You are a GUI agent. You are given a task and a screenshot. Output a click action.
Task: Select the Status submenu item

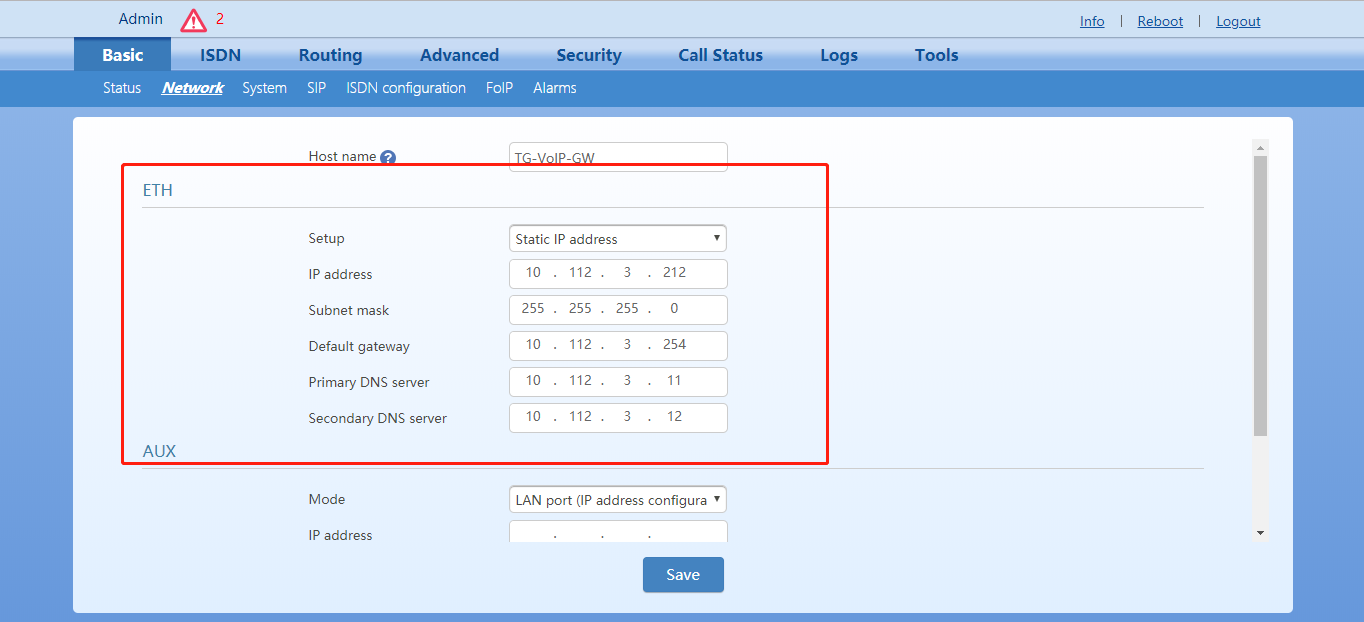pyautogui.click(x=122, y=88)
